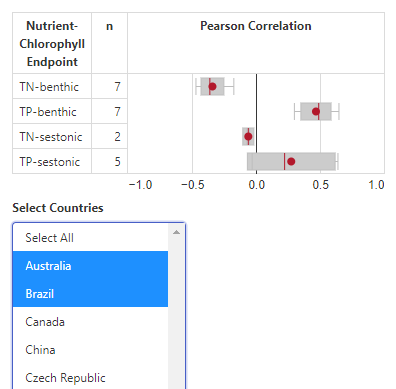
Task: Click the listbox scroll up arrow
Action: coord(176,232)
